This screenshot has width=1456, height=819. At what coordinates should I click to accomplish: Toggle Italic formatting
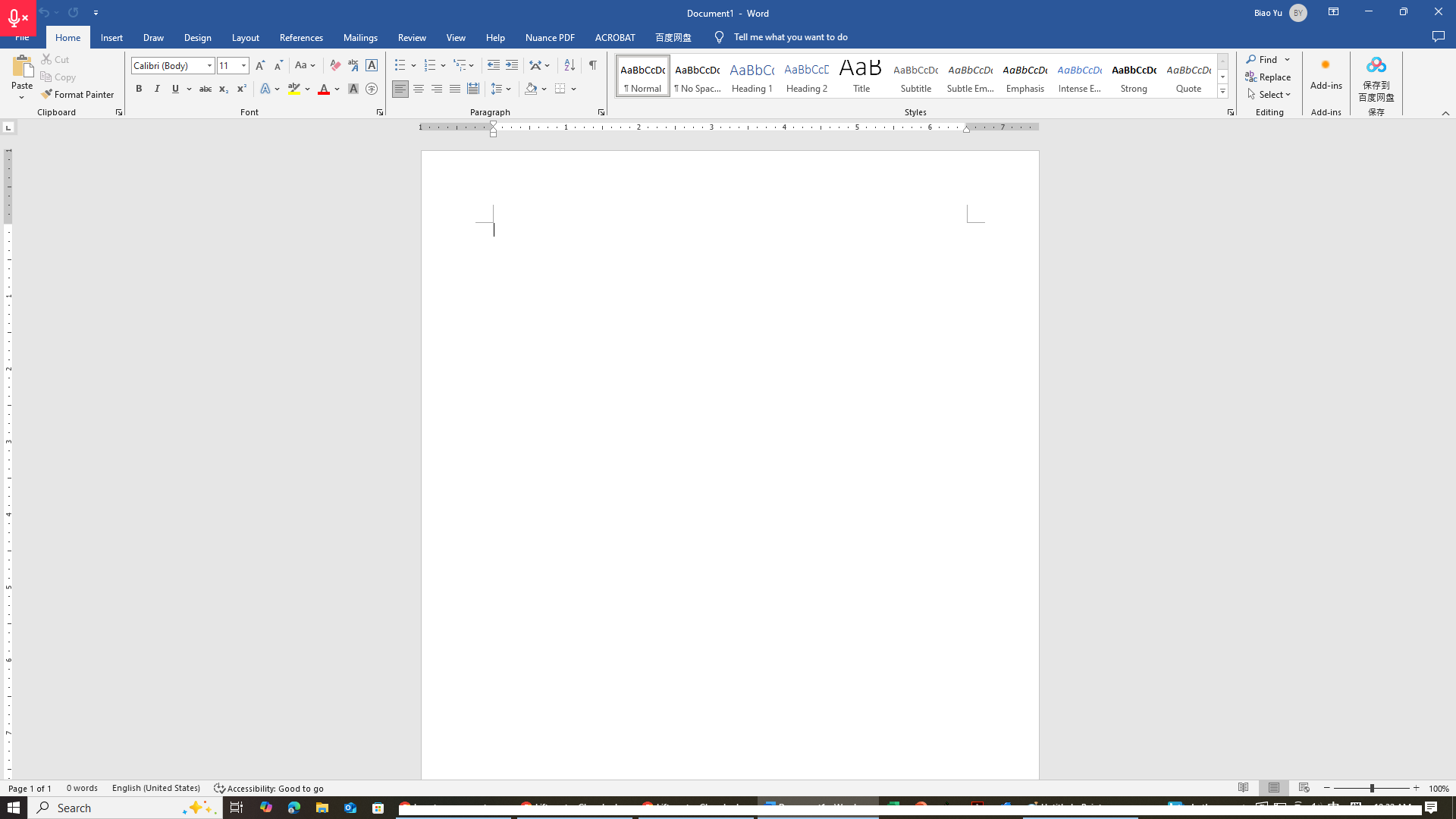click(x=157, y=89)
